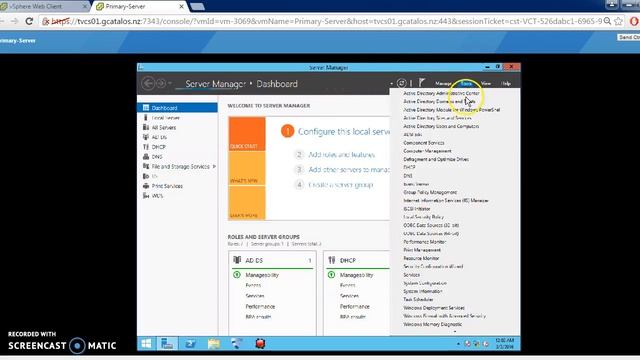Click the Server Manager forward arrow icon
Screen dimensions: 640x360
click(161, 83)
